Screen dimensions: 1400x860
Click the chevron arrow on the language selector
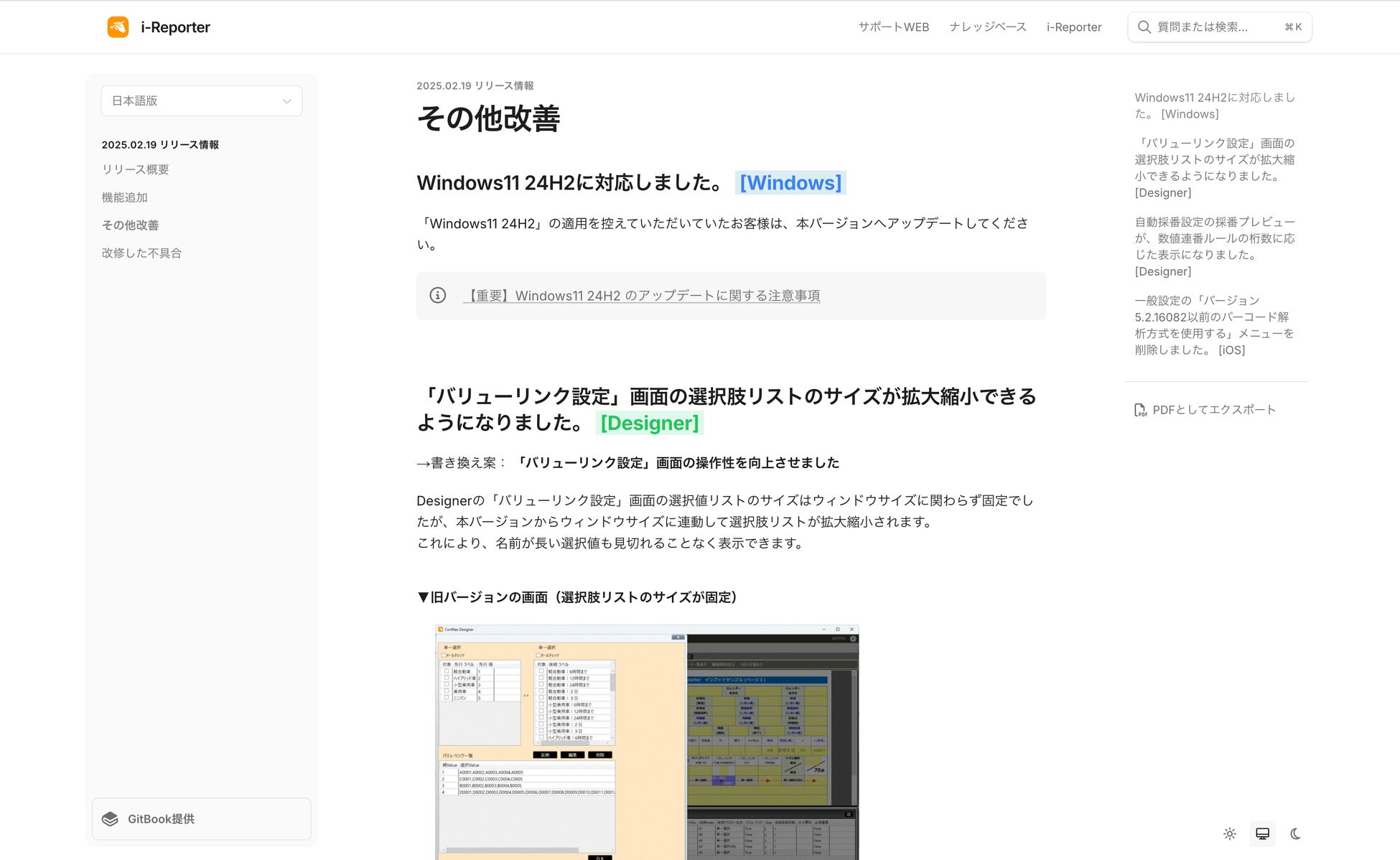(286, 101)
